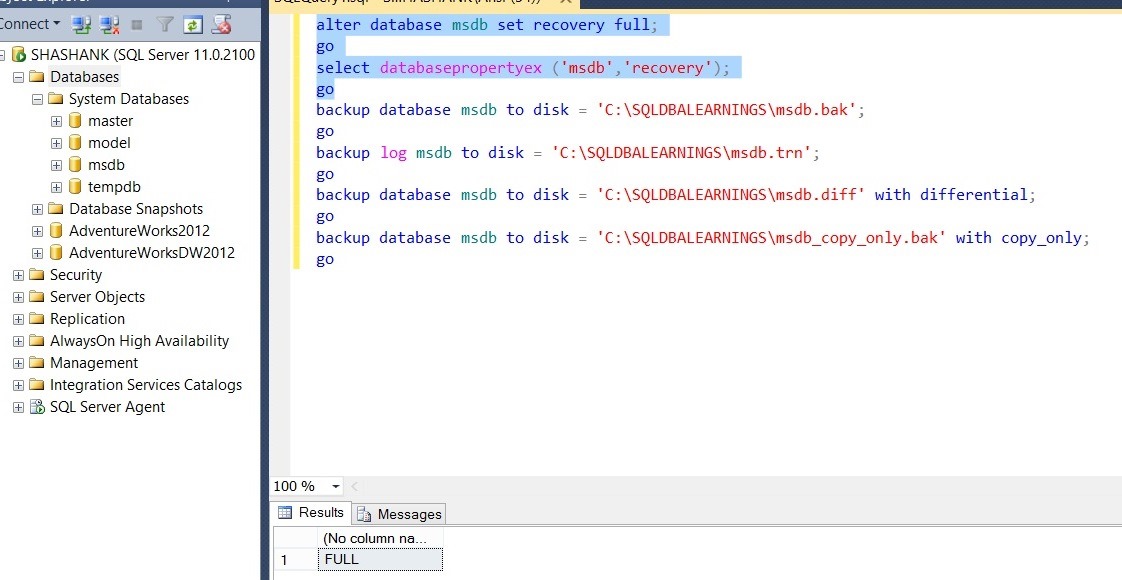Screen dimensions: 1122x580
Task: Select the FULL result cell
Action: [380, 559]
